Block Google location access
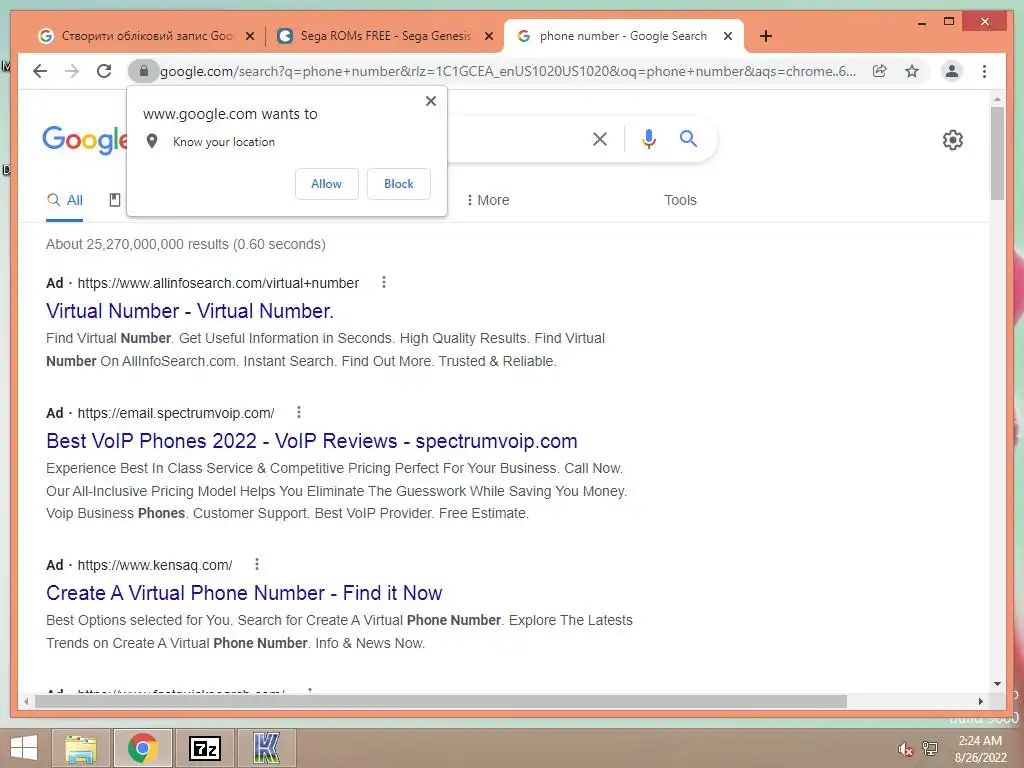 [x=398, y=184]
